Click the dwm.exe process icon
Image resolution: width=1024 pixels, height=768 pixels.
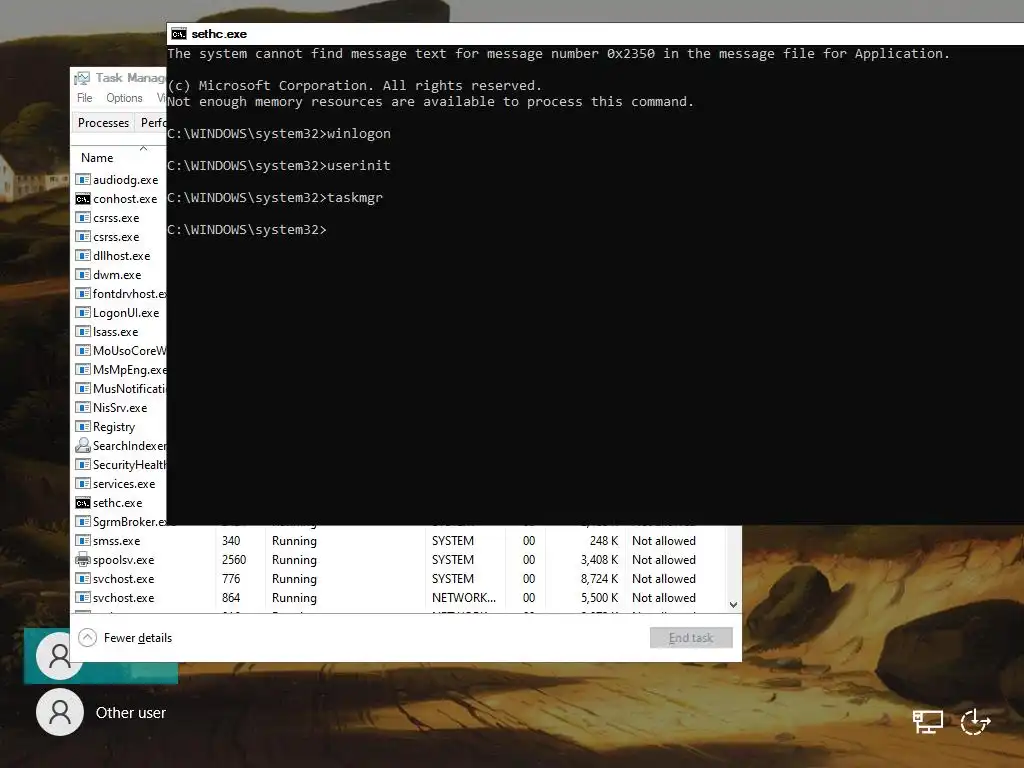point(83,274)
